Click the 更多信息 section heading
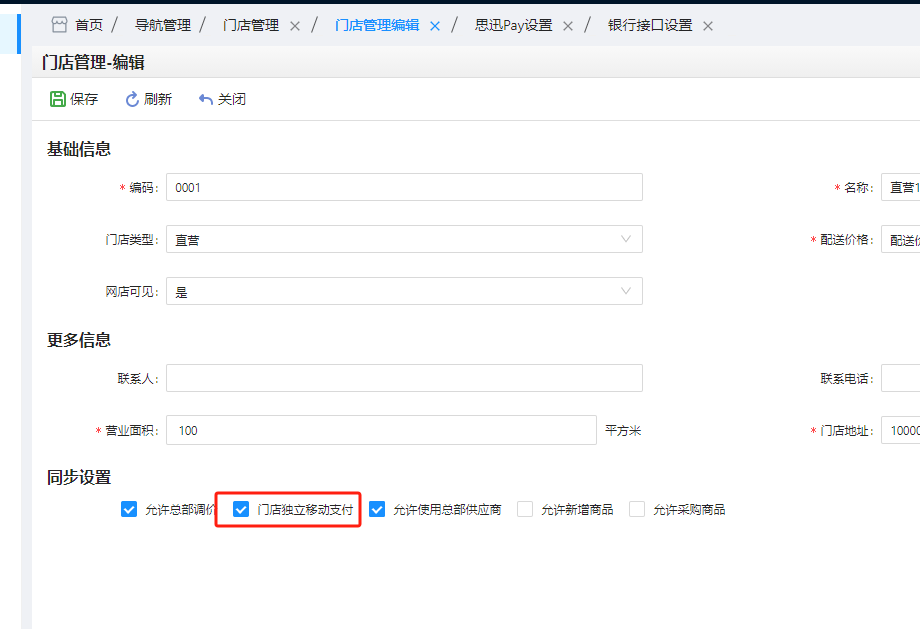This screenshot has height=629, width=920. [x=79, y=340]
